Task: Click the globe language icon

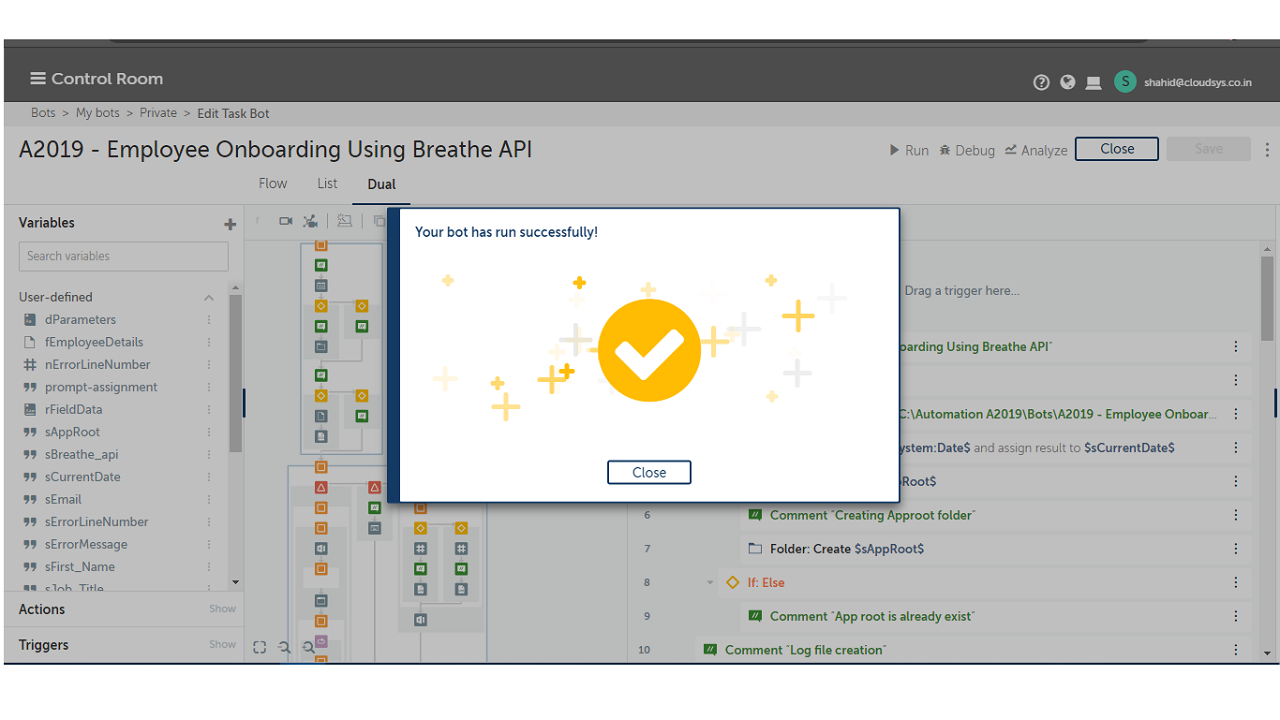Action: tap(1068, 82)
